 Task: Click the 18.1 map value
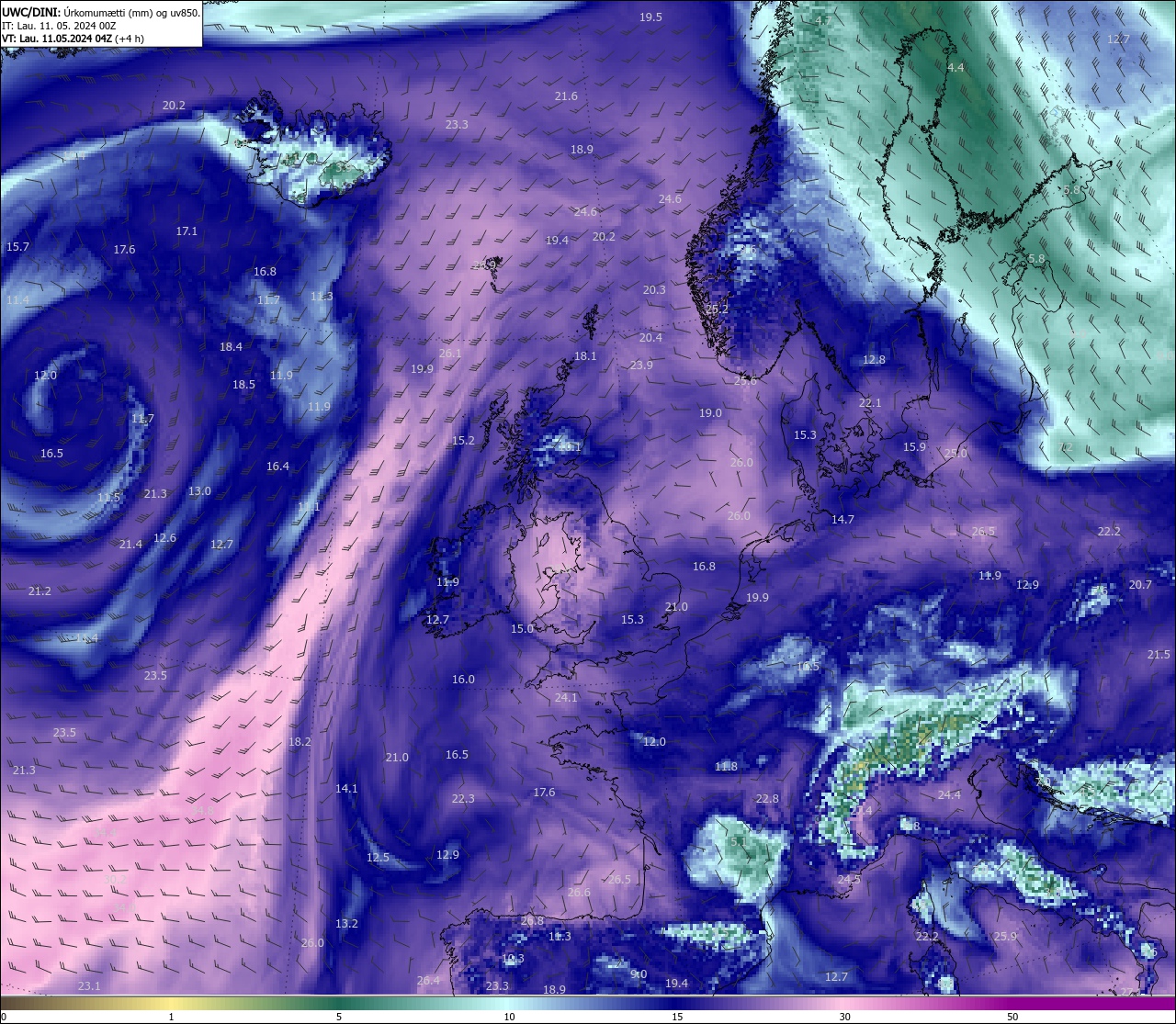(x=585, y=356)
